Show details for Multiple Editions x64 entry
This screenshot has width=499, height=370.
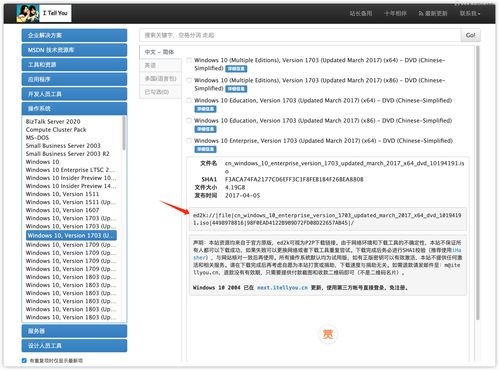pyautogui.click(x=236, y=69)
